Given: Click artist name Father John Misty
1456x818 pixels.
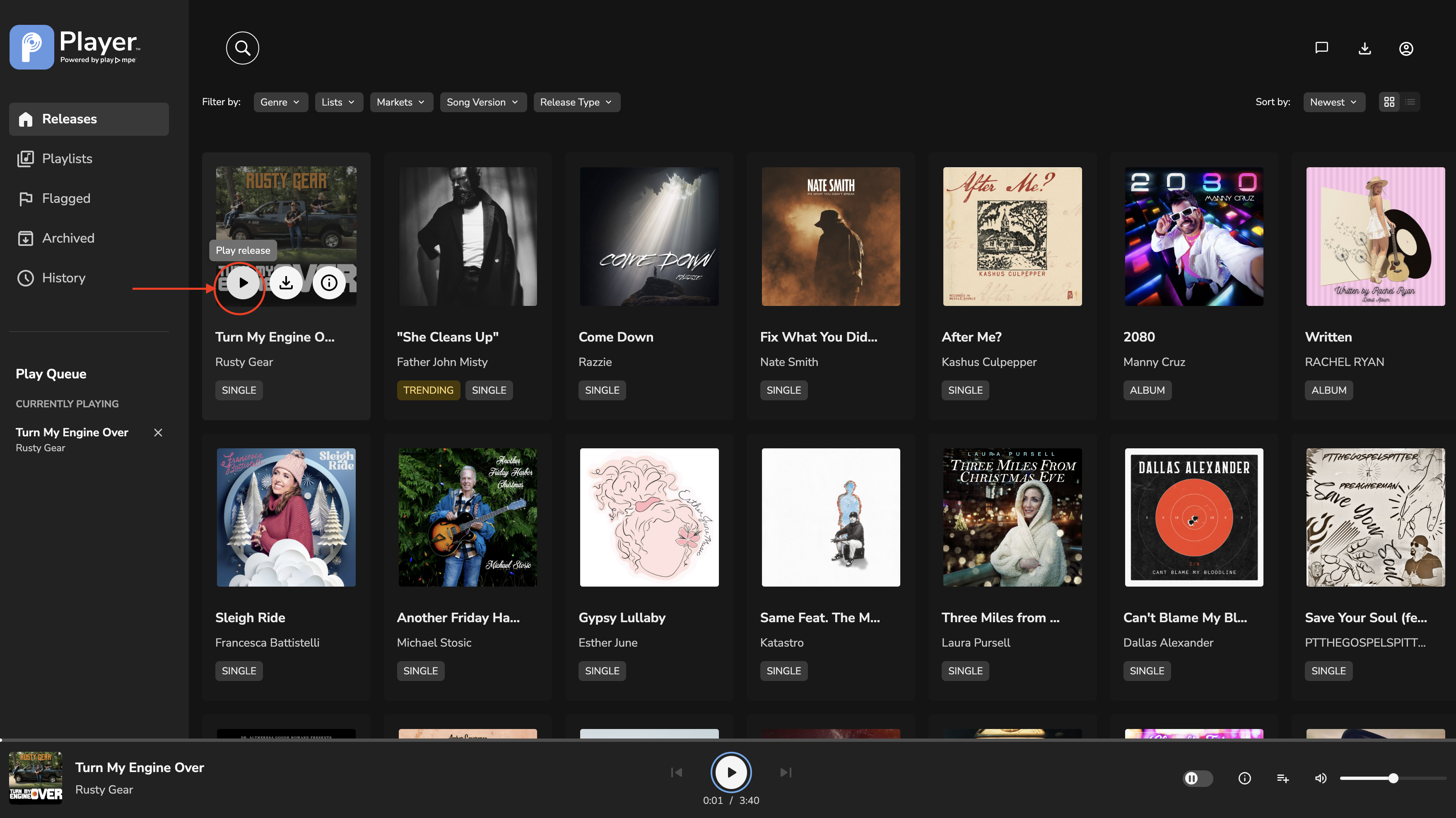Looking at the screenshot, I should (442, 362).
